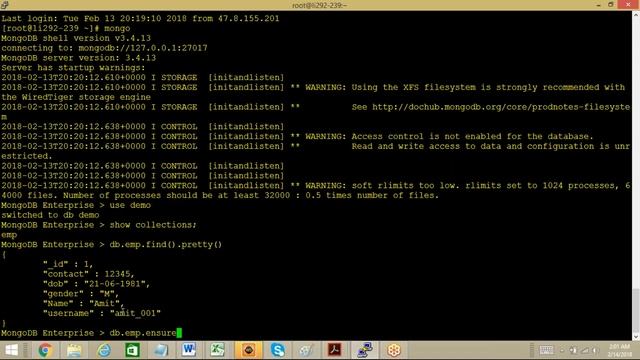Click the 'emp' collection name output
Image resolution: width=640 pixels, height=360 pixels.
(x=9, y=235)
